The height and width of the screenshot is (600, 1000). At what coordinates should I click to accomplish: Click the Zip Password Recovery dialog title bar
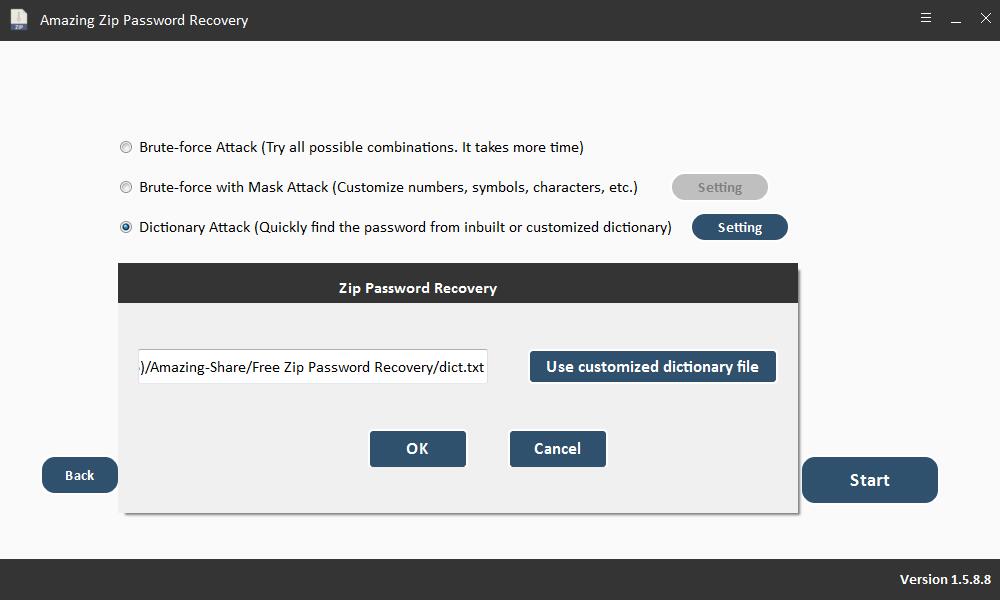[x=418, y=288]
